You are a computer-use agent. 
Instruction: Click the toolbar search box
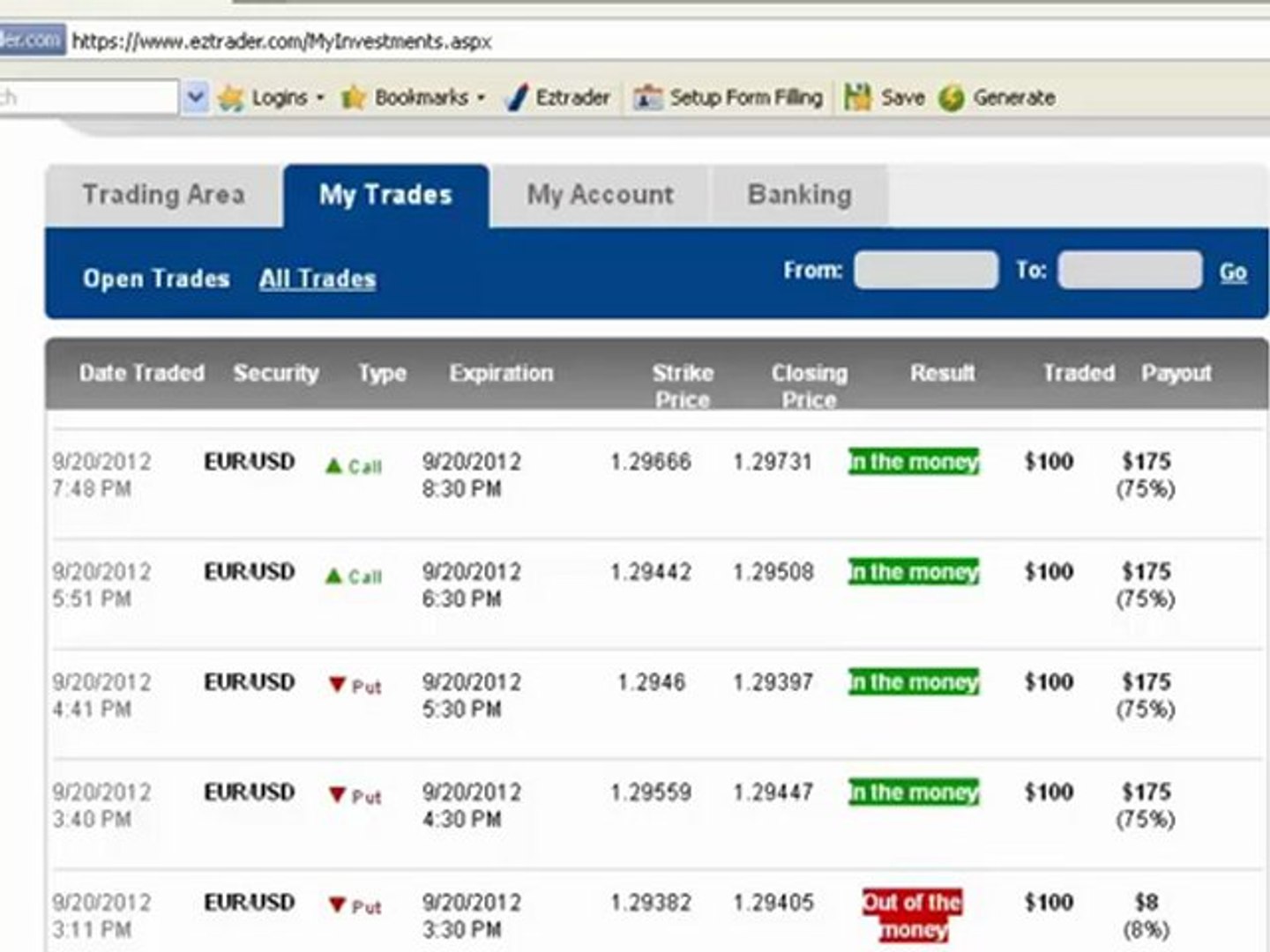click(x=89, y=98)
